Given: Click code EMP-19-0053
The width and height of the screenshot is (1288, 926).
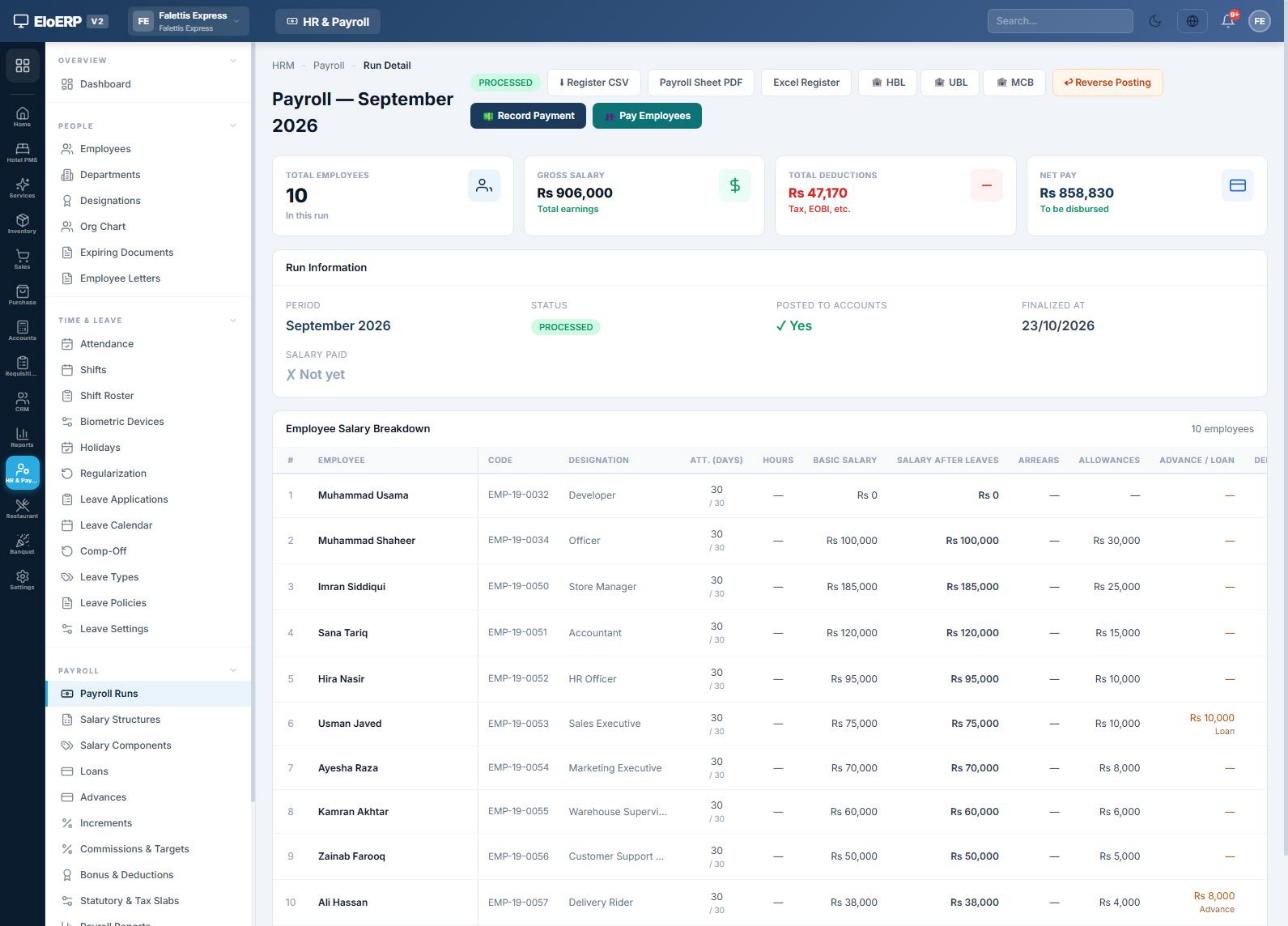Looking at the screenshot, I should coord(518,723).
